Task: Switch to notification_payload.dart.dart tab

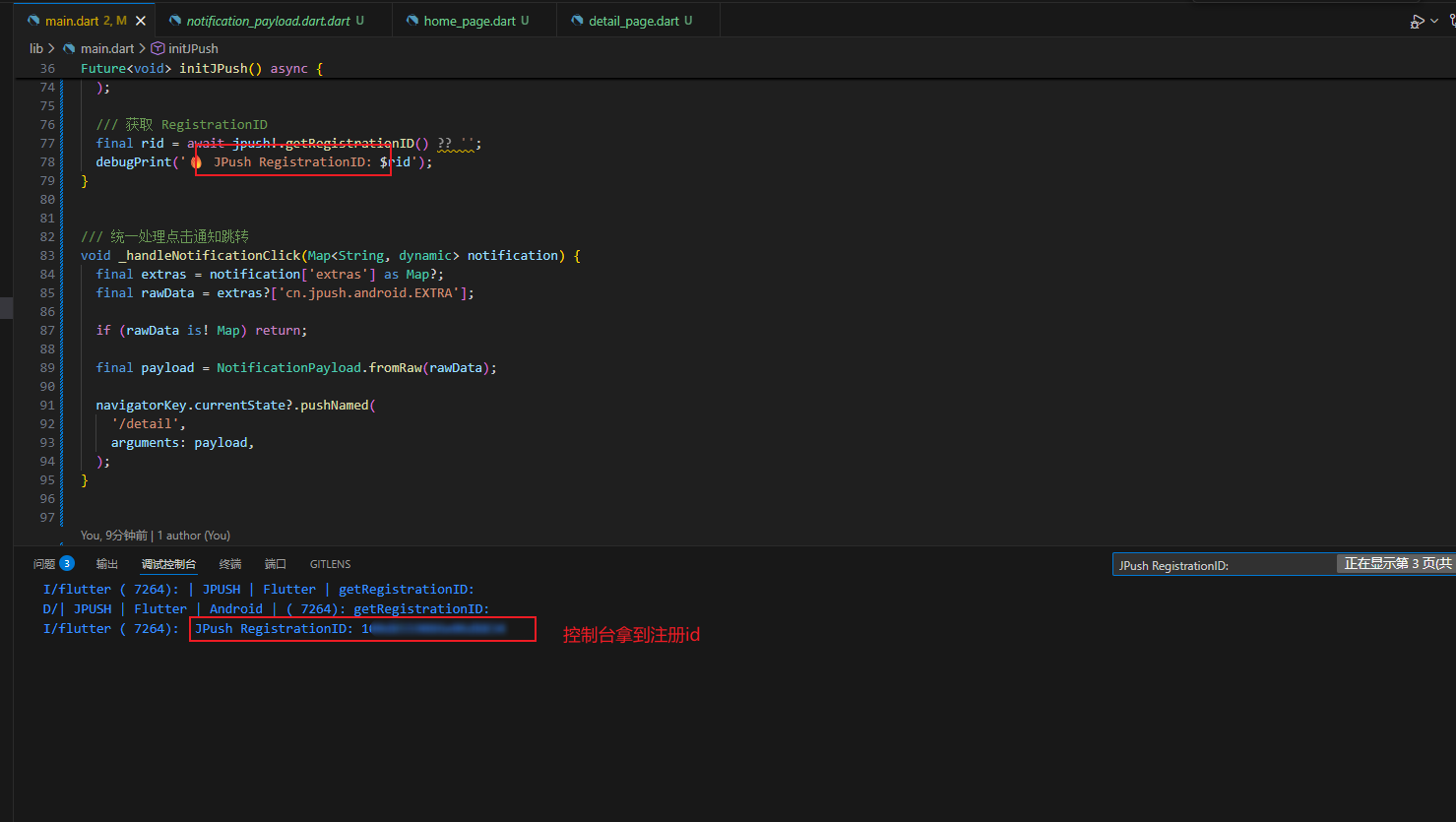Action: (274, 21)
